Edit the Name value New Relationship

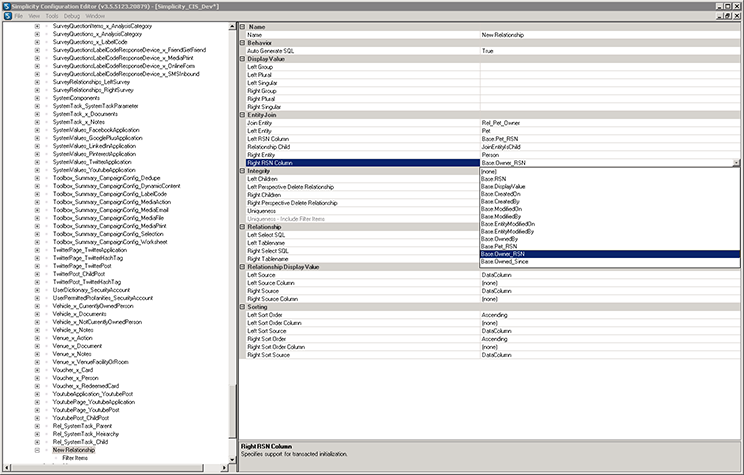point(610,35)
